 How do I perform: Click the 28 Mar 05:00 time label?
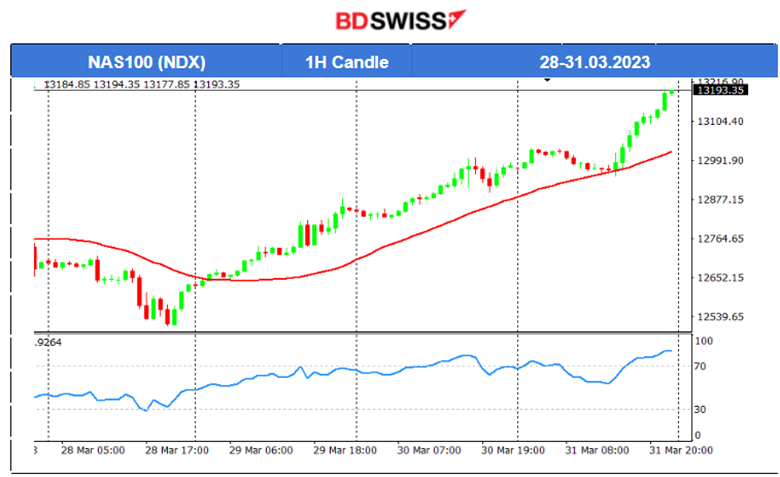(x=93, y=451)
